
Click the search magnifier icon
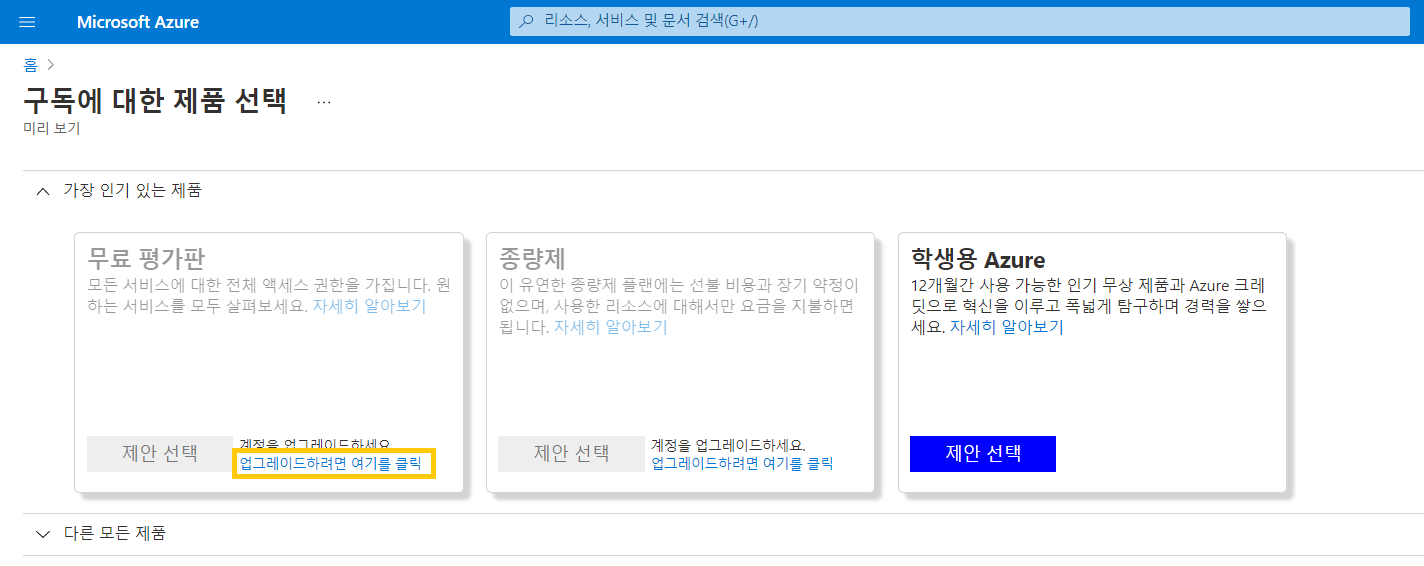point(526,20)
